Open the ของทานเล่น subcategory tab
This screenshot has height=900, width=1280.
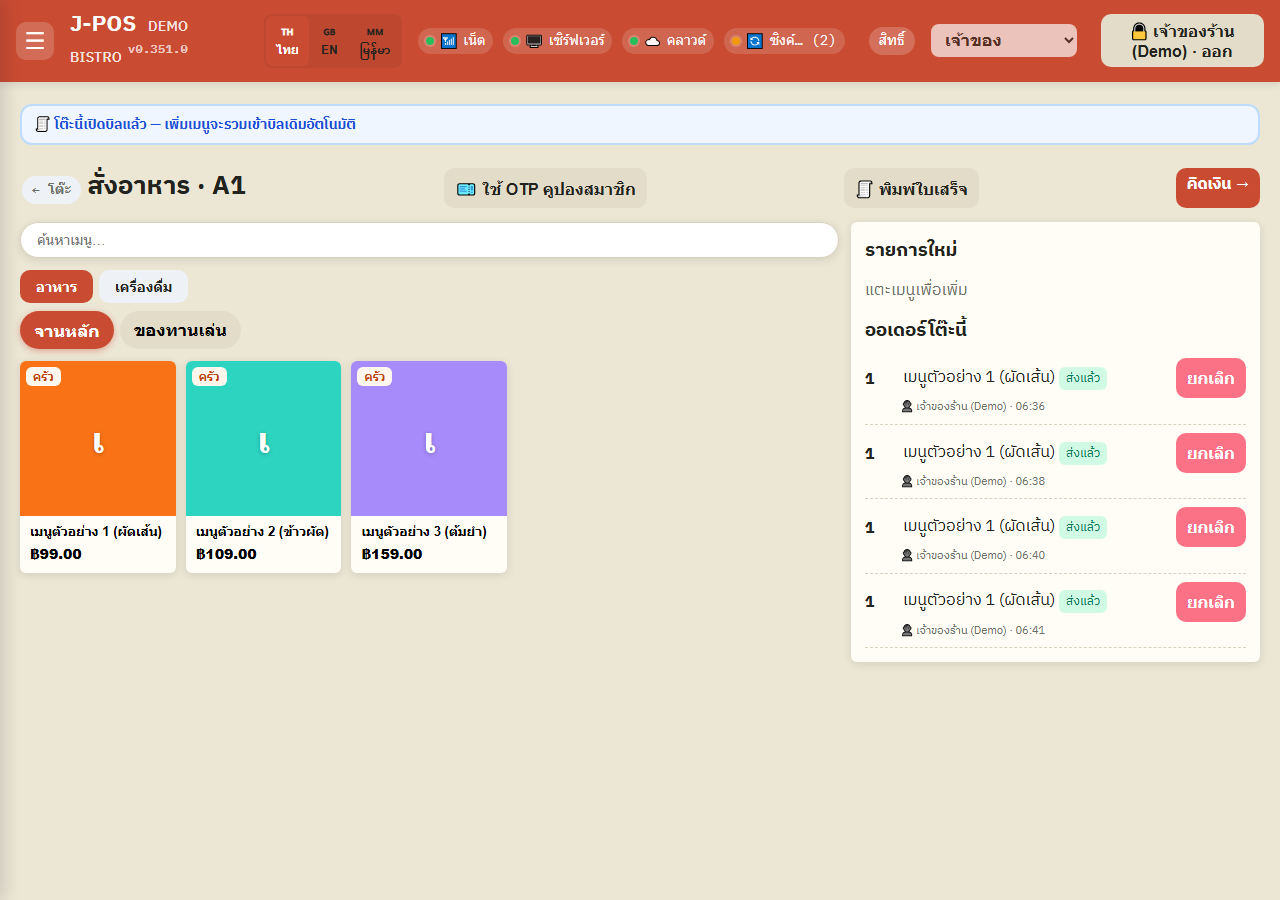click(180, 330)
